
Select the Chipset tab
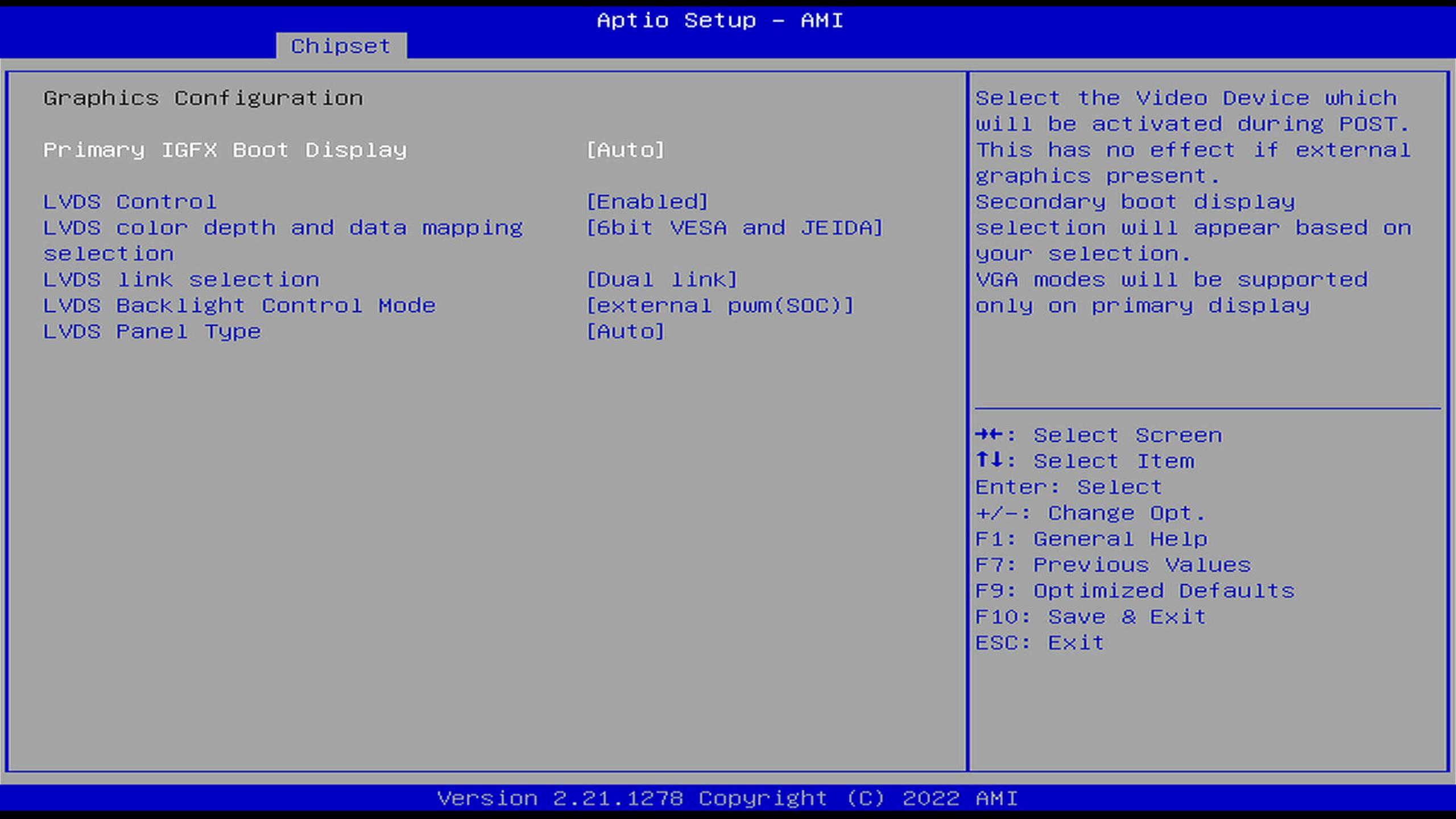(341, 46)
